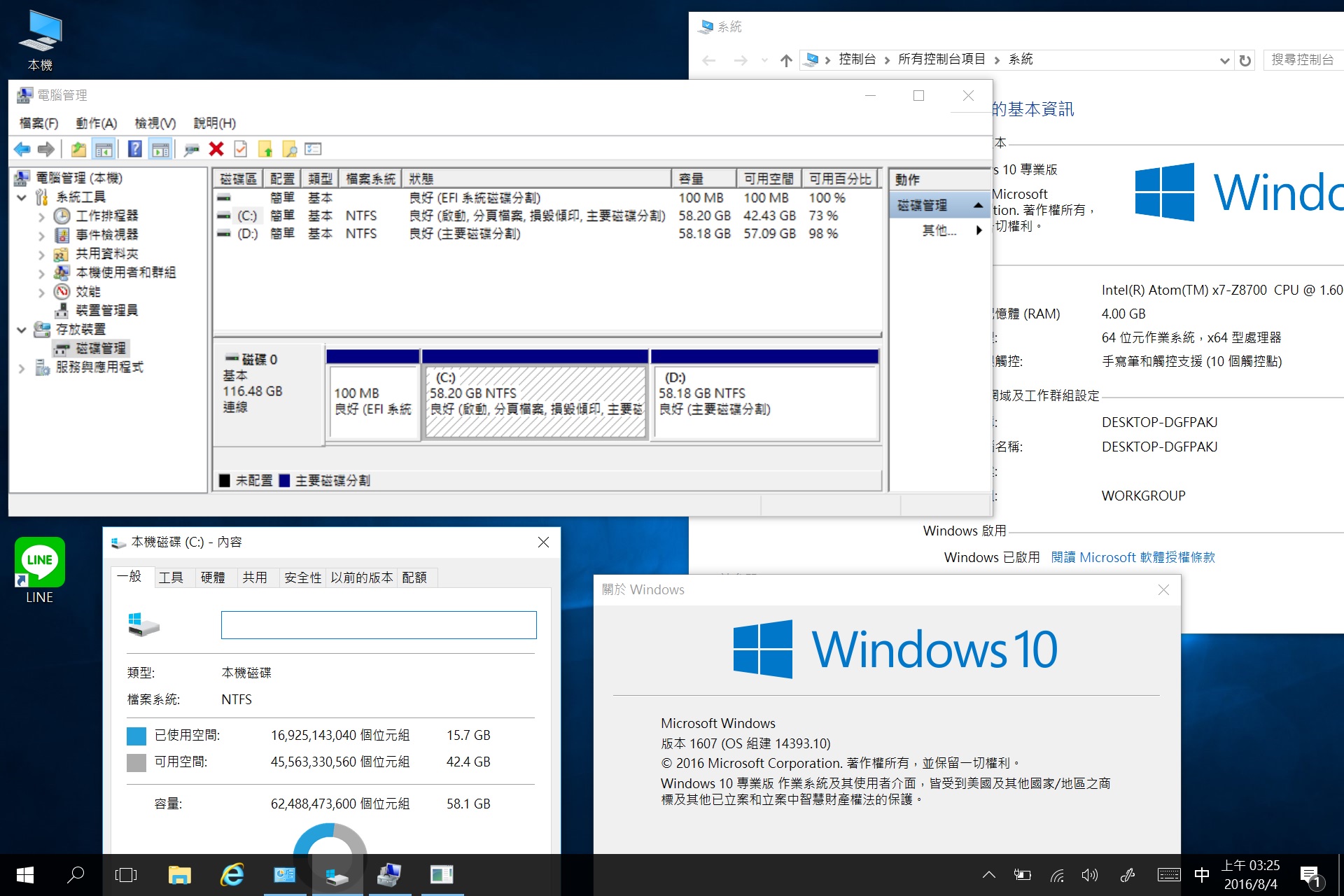Image resolution: width=1344 pixels, height=896 pixels.
Task: Click the disk connection icon left of the red X
Action: [191, 149]
